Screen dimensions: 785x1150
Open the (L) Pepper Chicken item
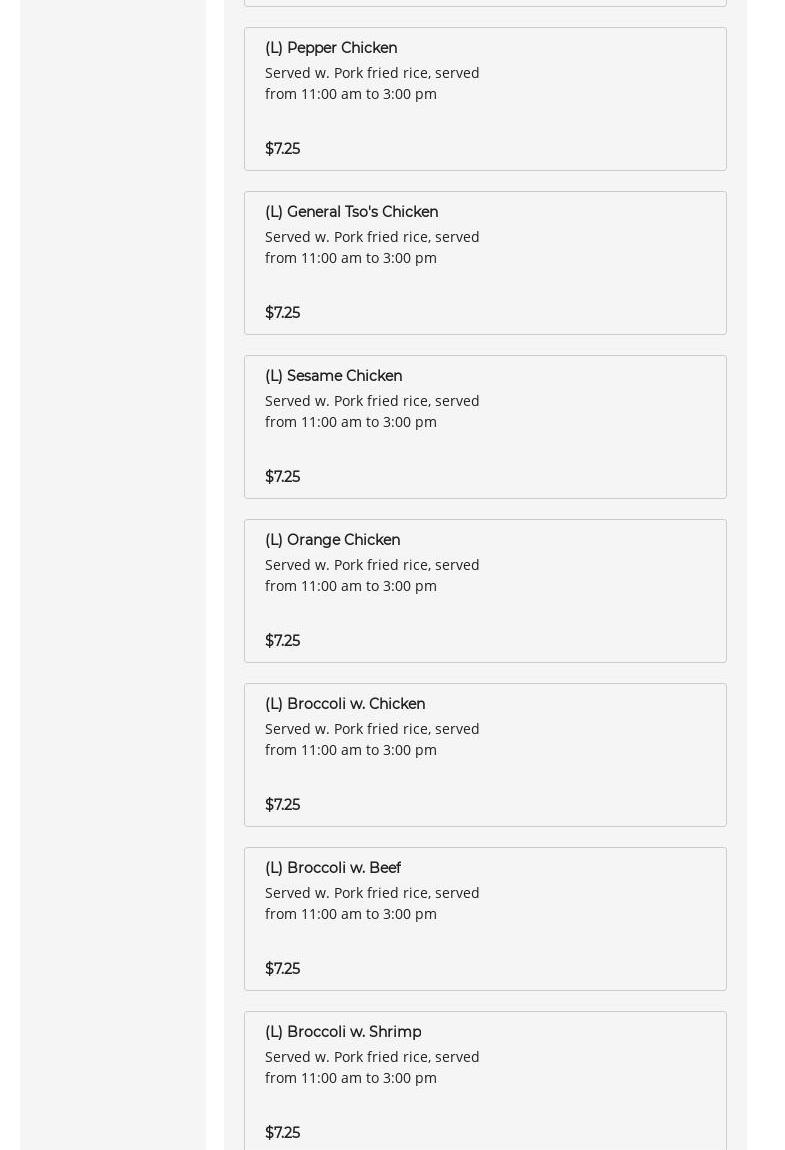[331, 48]
